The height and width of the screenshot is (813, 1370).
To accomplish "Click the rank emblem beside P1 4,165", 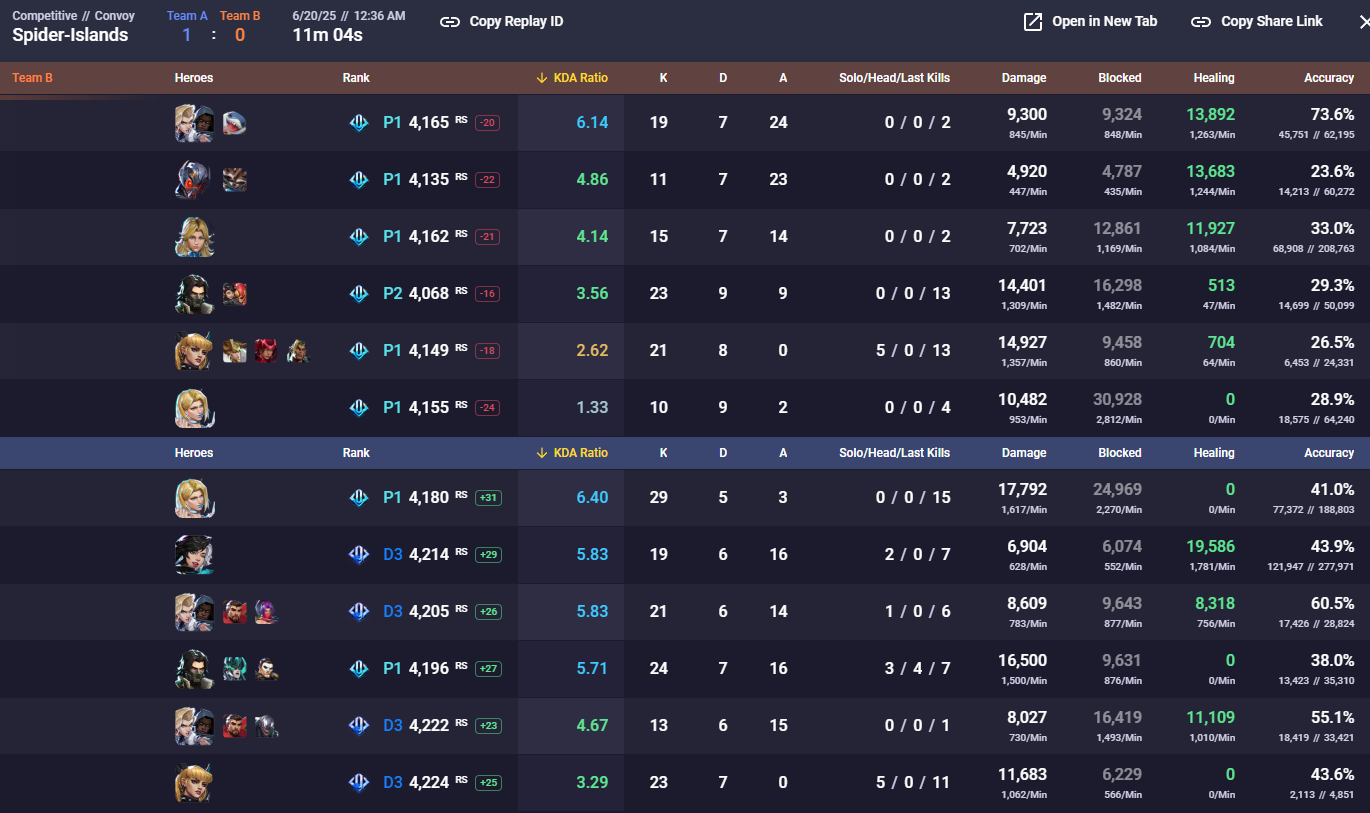I will tap(358, 123).
